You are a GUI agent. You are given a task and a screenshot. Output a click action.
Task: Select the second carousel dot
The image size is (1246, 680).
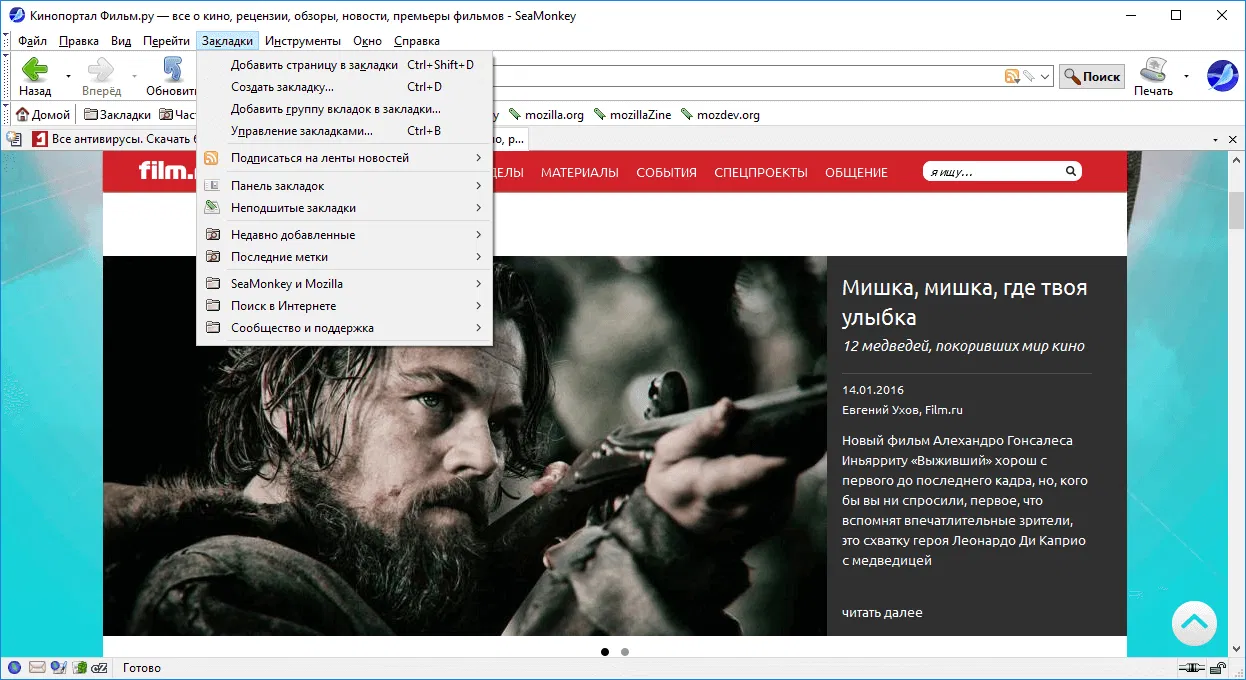(x=625, y=652)
